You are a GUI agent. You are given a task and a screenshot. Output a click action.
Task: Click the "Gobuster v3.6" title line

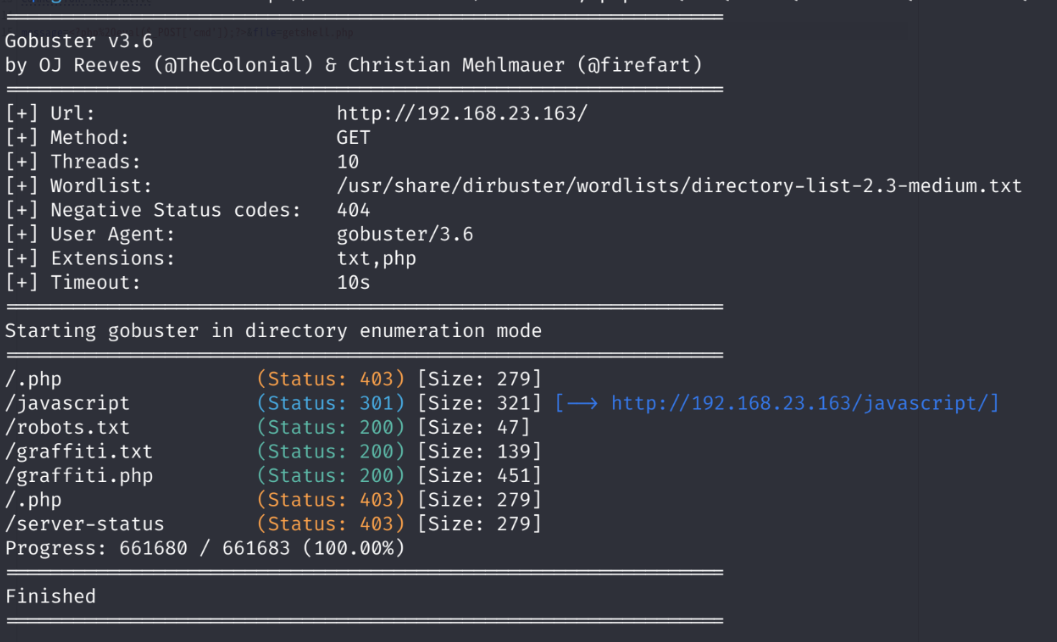tap(79, 41)
